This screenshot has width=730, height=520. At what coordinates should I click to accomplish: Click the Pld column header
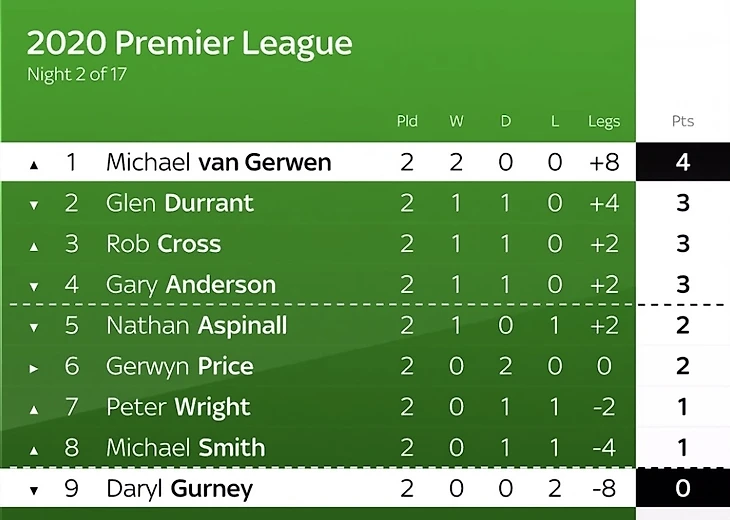pyautogui.click(x=407, y=121)
